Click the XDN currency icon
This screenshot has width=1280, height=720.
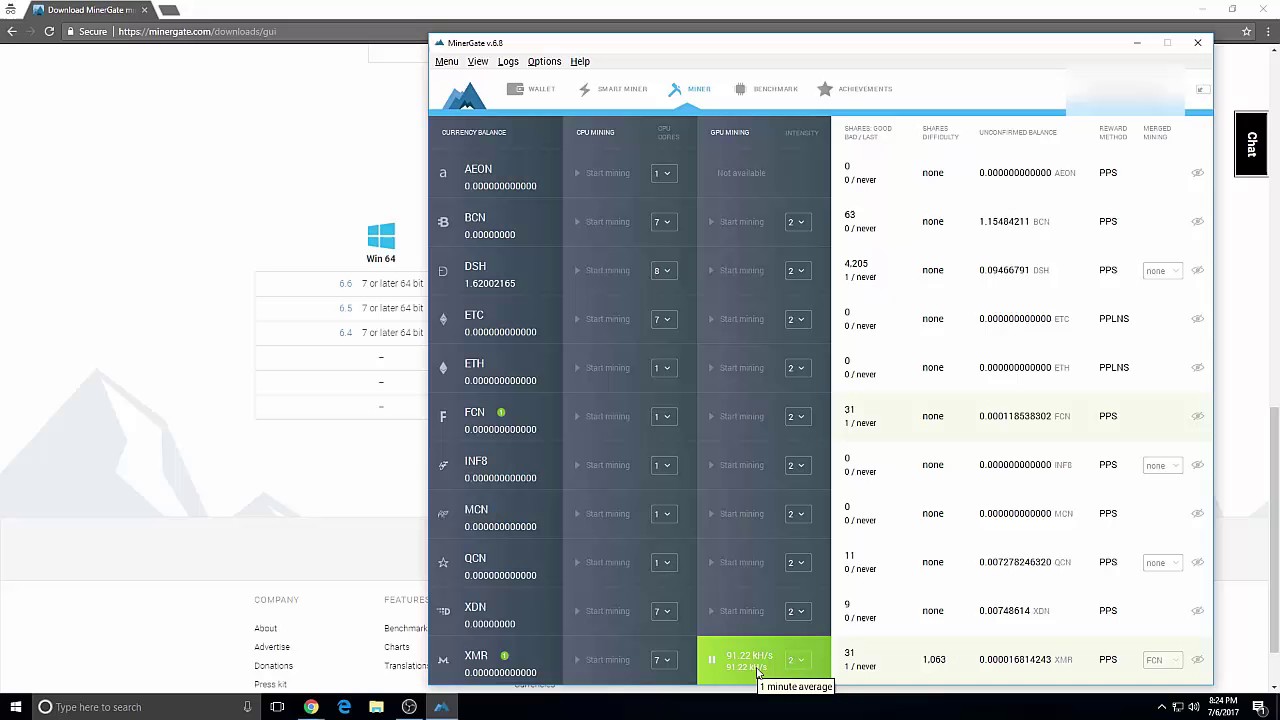[443, 611]
